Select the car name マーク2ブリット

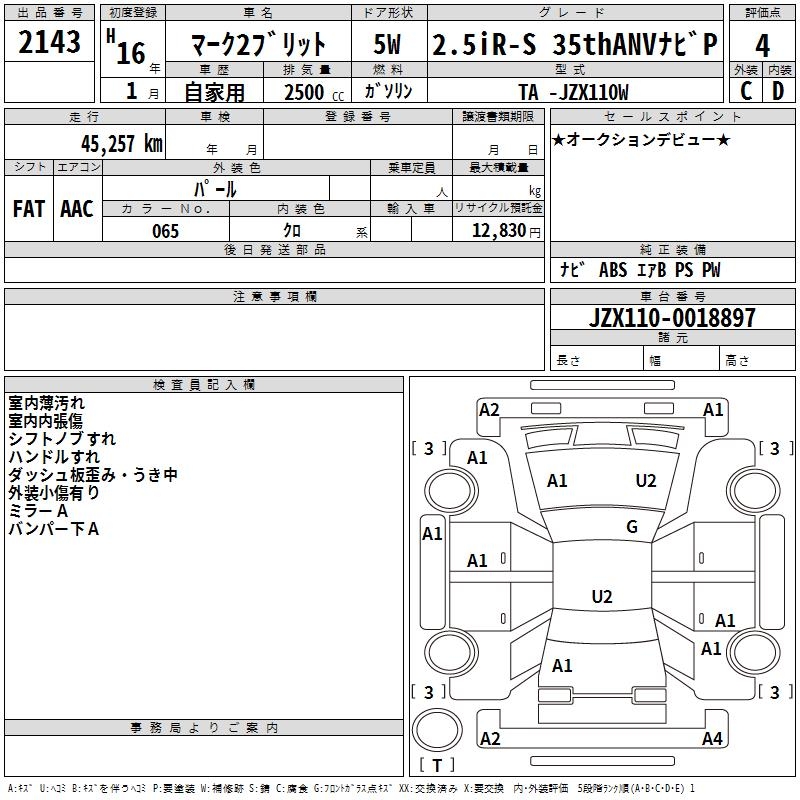click(258, 44)
